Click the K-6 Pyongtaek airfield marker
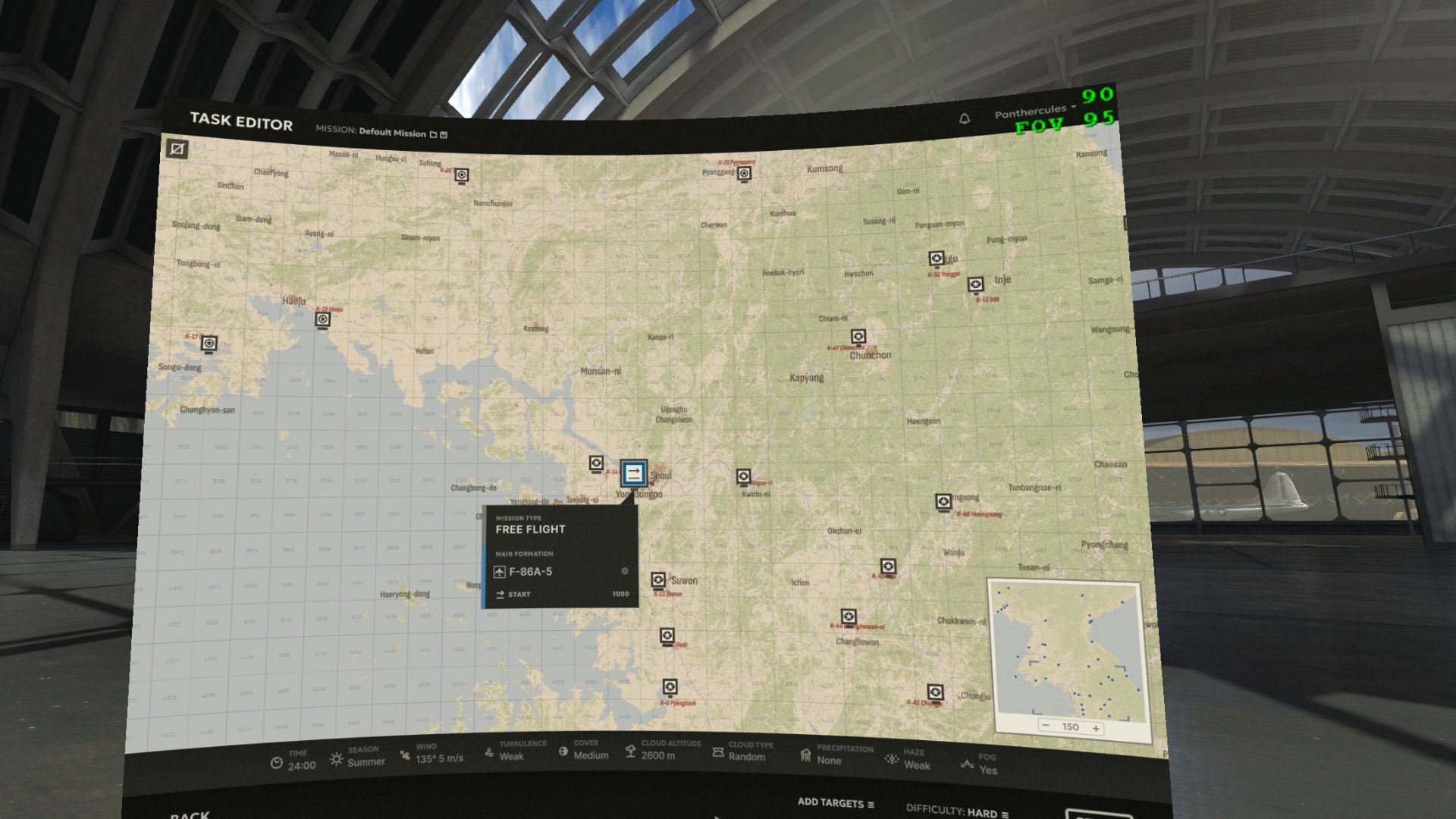 (x=670, y=688)
